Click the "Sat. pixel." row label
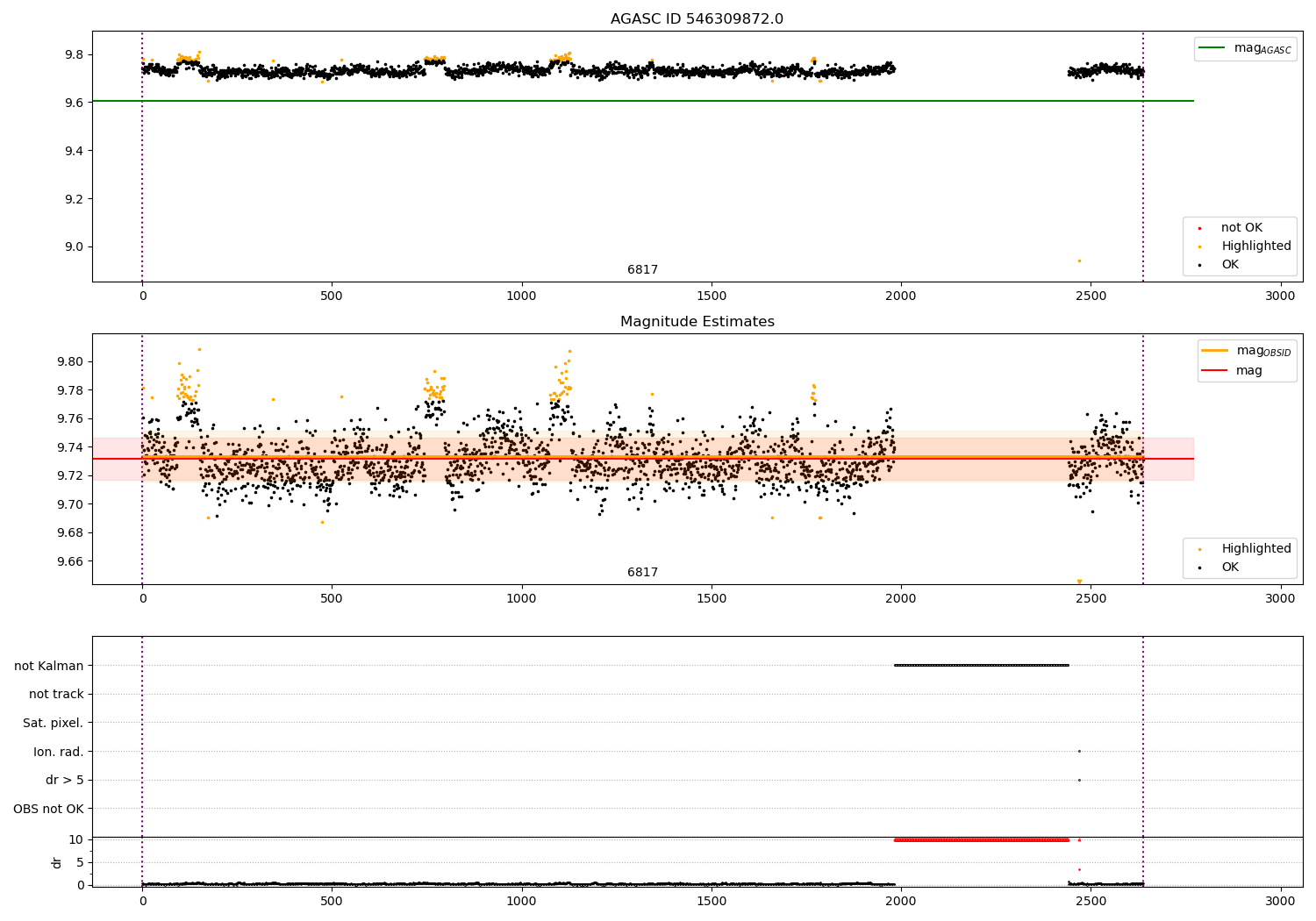The width and height of the screenshot is (1316, 921). 54,723
